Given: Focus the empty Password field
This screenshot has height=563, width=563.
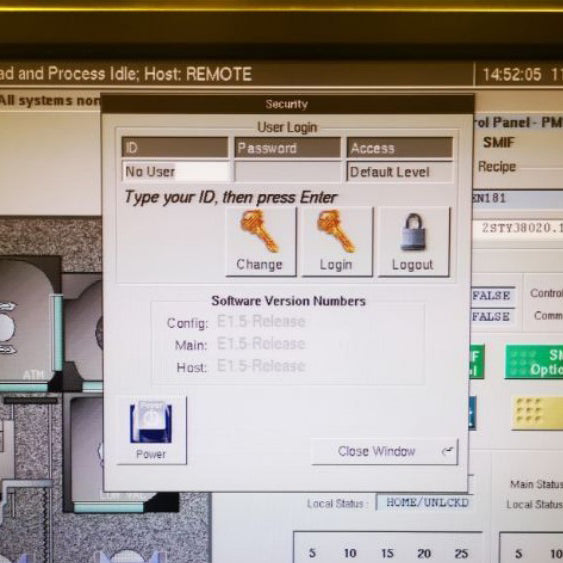Looking at the screenshot, I should 288,172.
